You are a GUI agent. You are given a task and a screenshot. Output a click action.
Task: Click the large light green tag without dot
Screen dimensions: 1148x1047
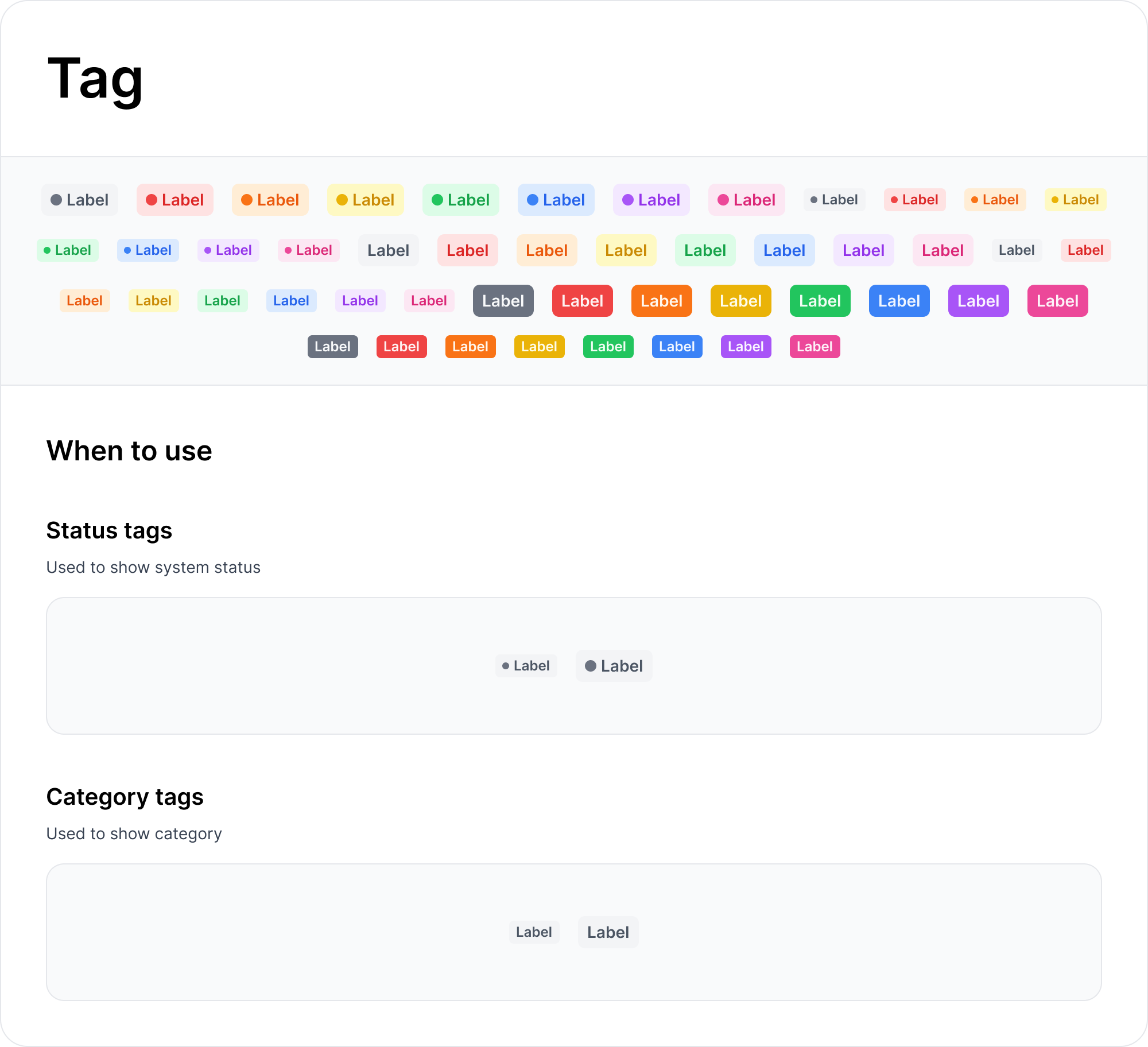(705, 250)
